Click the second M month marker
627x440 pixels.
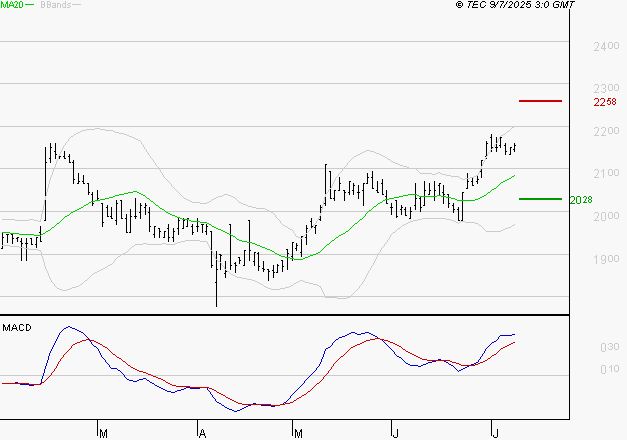(x=298, y=432)
